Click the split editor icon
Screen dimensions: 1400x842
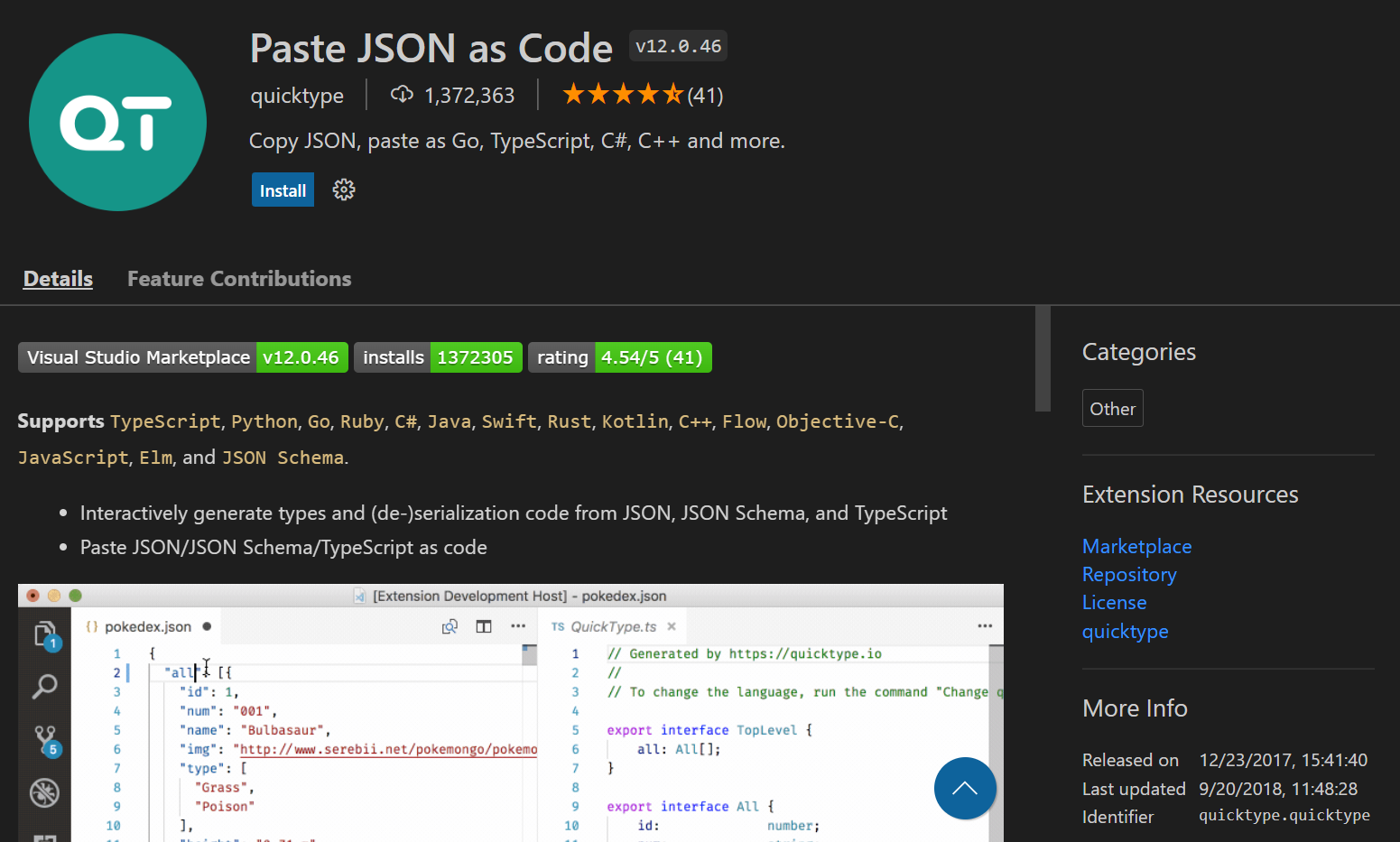[484, 625]
